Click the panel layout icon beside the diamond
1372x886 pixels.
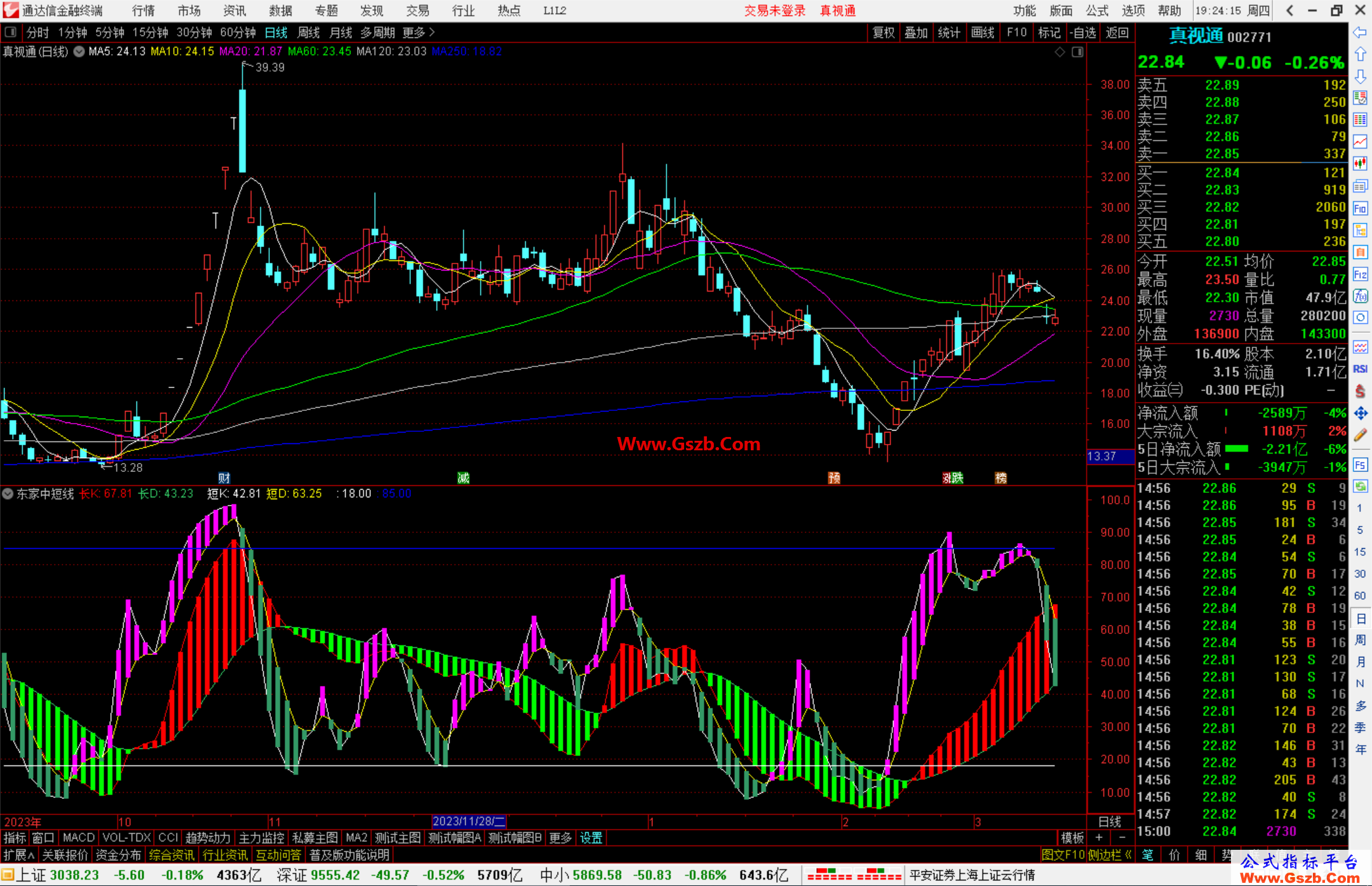pos(1077,52)
